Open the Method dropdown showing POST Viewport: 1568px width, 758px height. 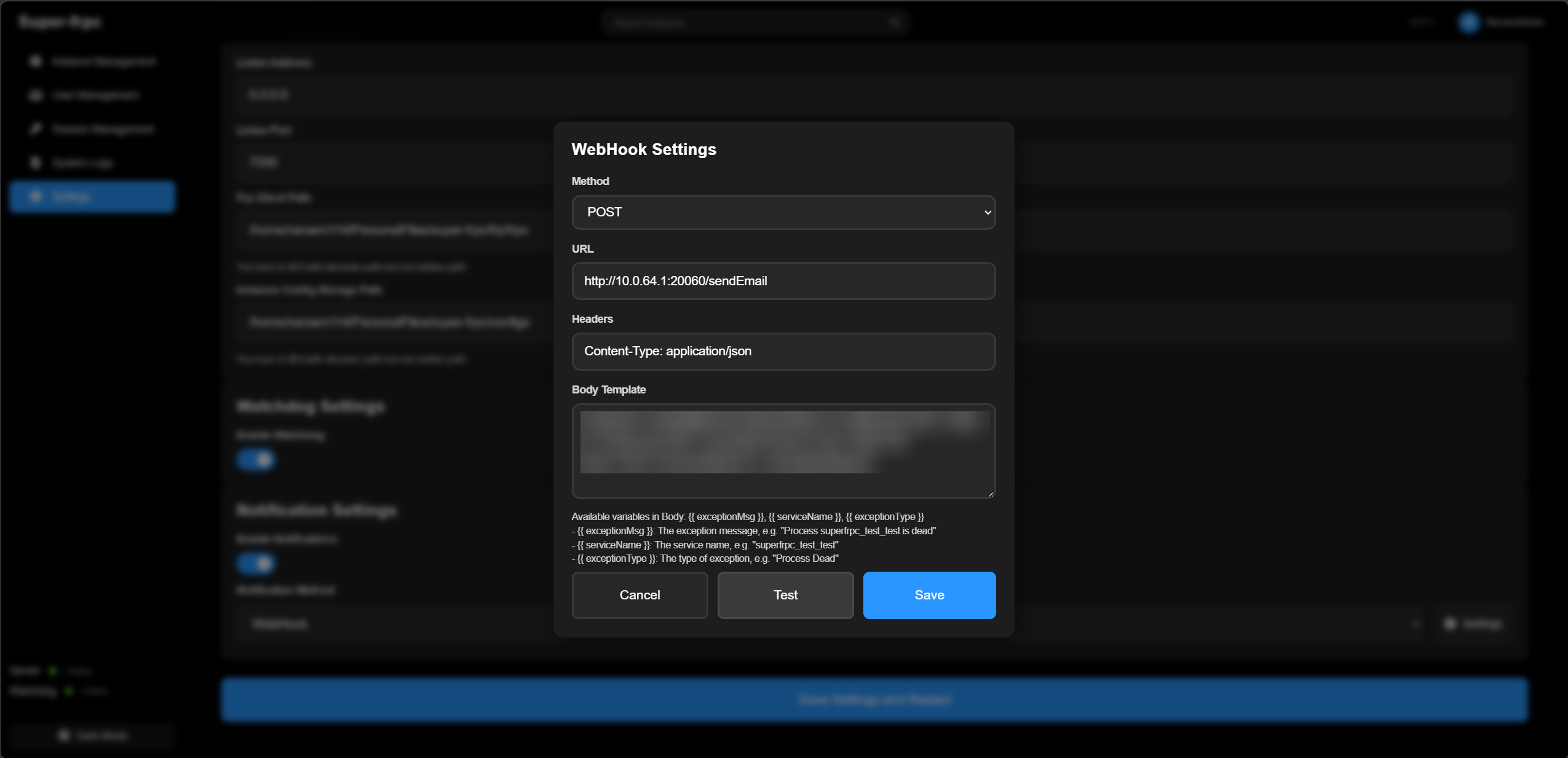click(x=783, y=212)
